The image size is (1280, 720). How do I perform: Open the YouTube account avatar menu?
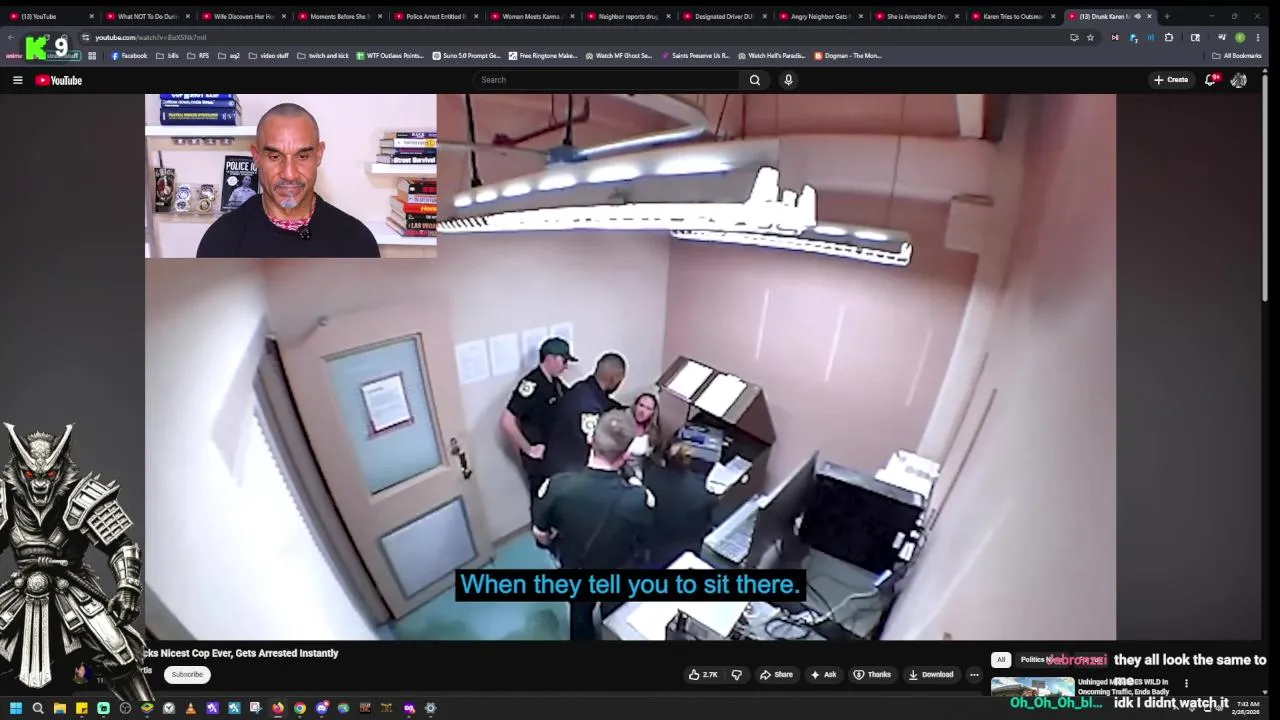coord(1239,80)
